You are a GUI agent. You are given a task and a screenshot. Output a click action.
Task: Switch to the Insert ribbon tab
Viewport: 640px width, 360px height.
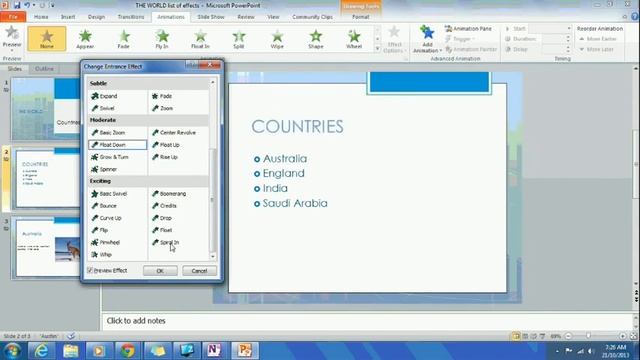(68, 17)
